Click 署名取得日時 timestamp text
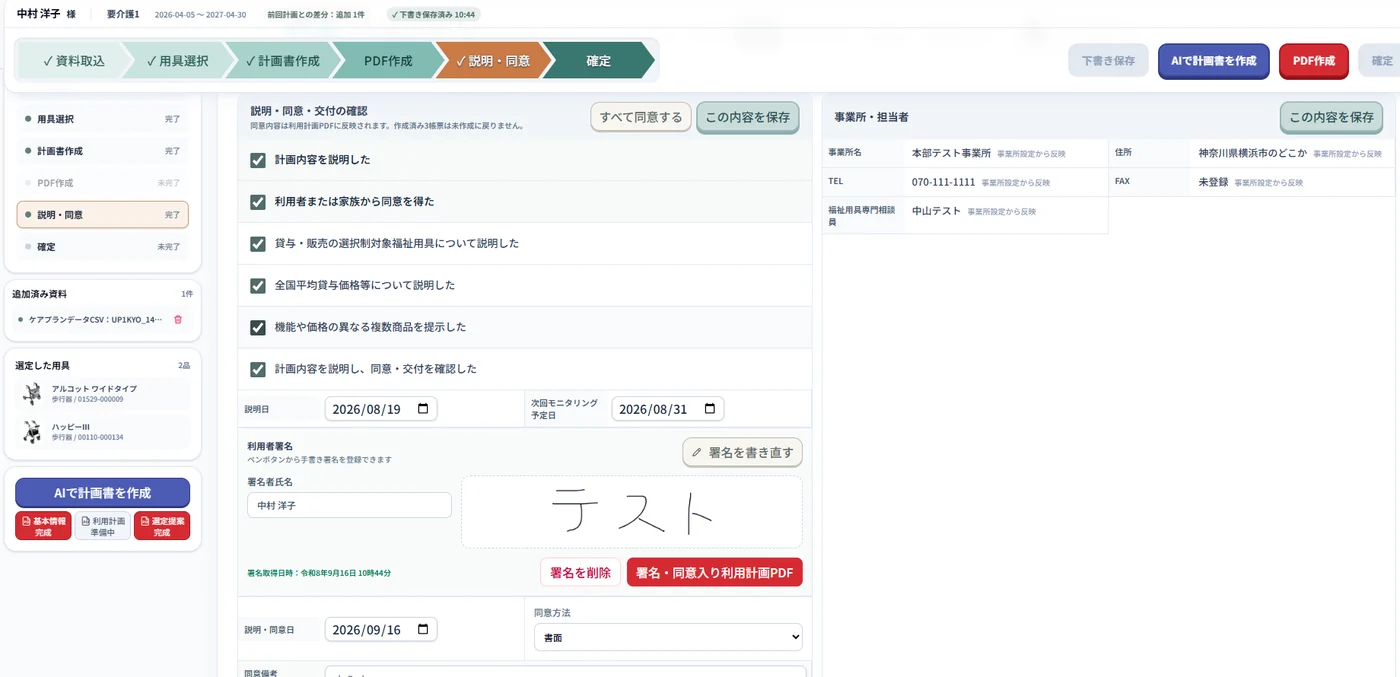 click(x=319, y=574)
